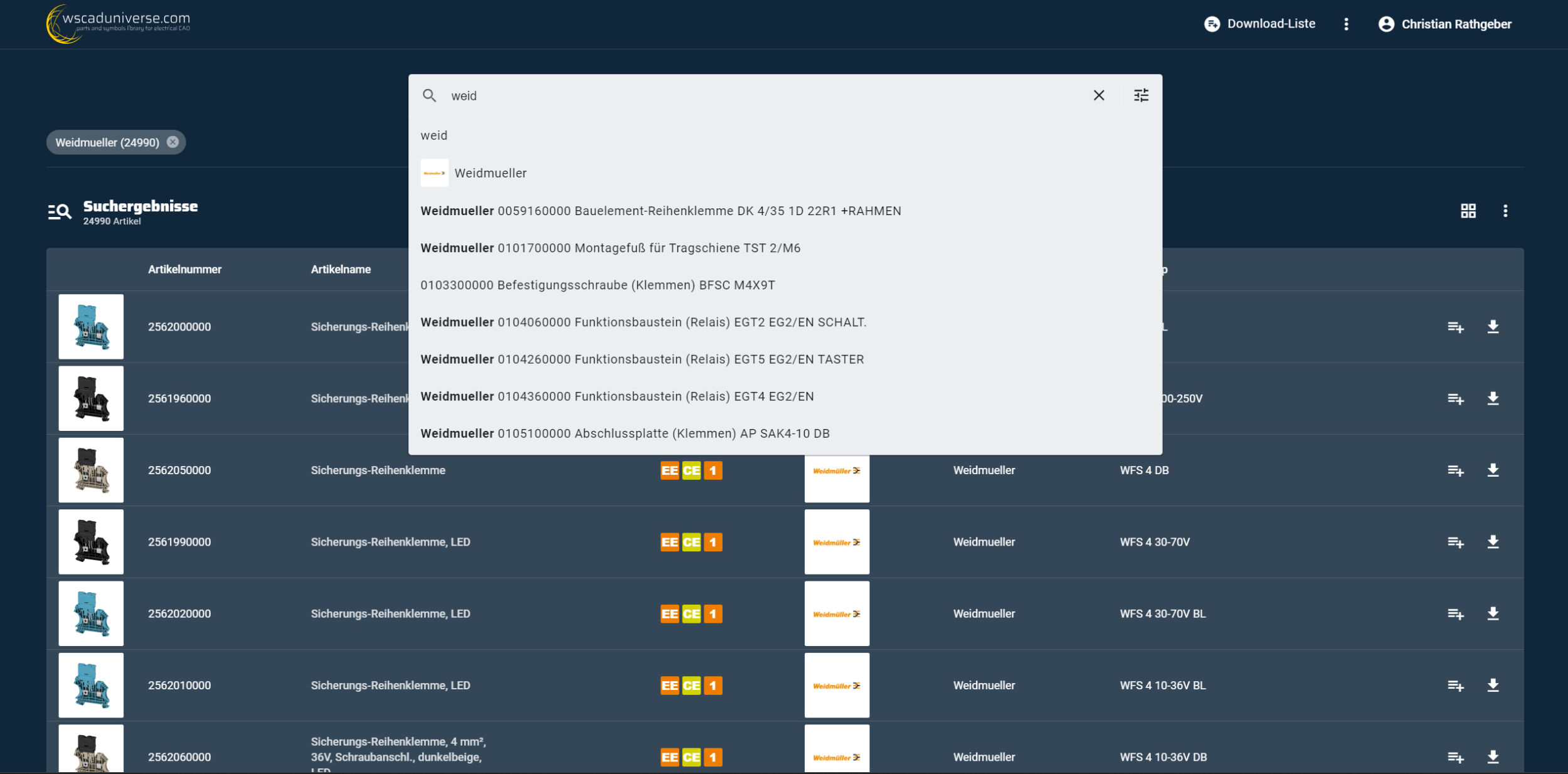Select article number 2562050000
This screenshot has width=1568, height=774.
coord(179,470)
